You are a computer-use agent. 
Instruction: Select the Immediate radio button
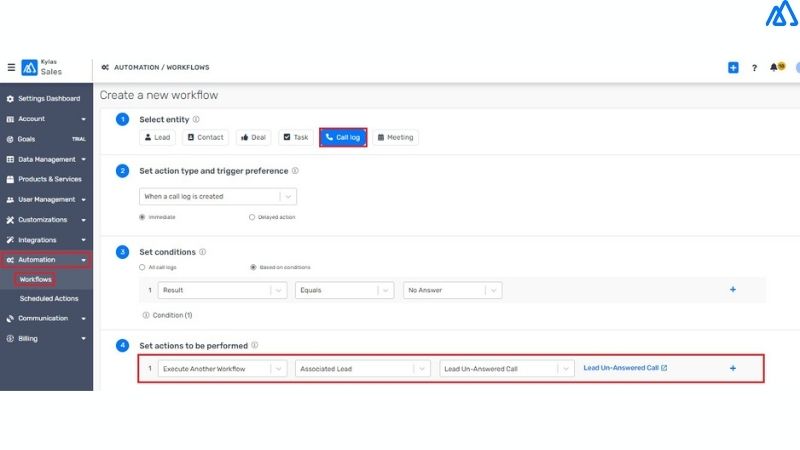pyautogui.click(x=142, y=217)
